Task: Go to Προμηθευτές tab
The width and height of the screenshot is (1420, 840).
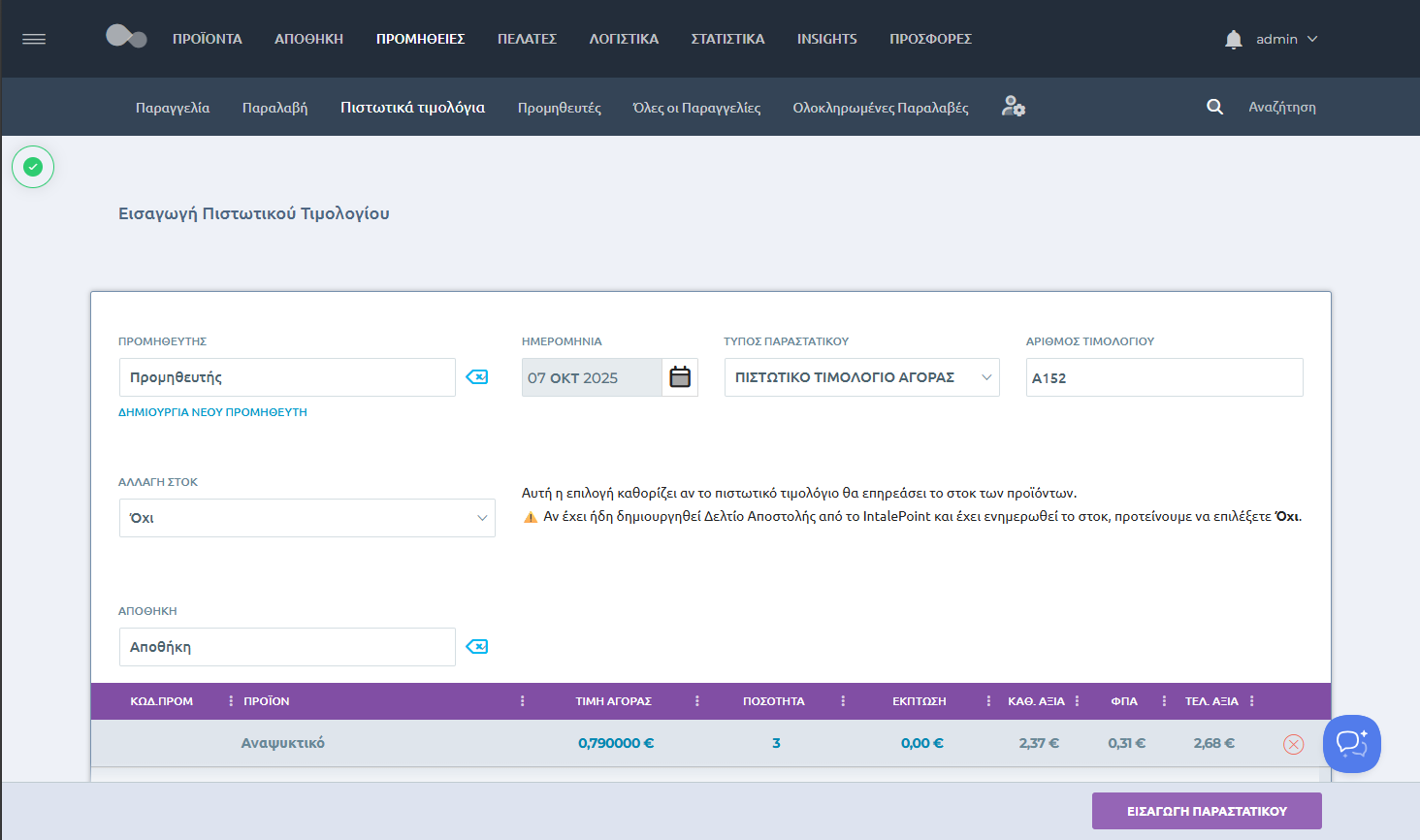Action: click(x=560, y=108)
